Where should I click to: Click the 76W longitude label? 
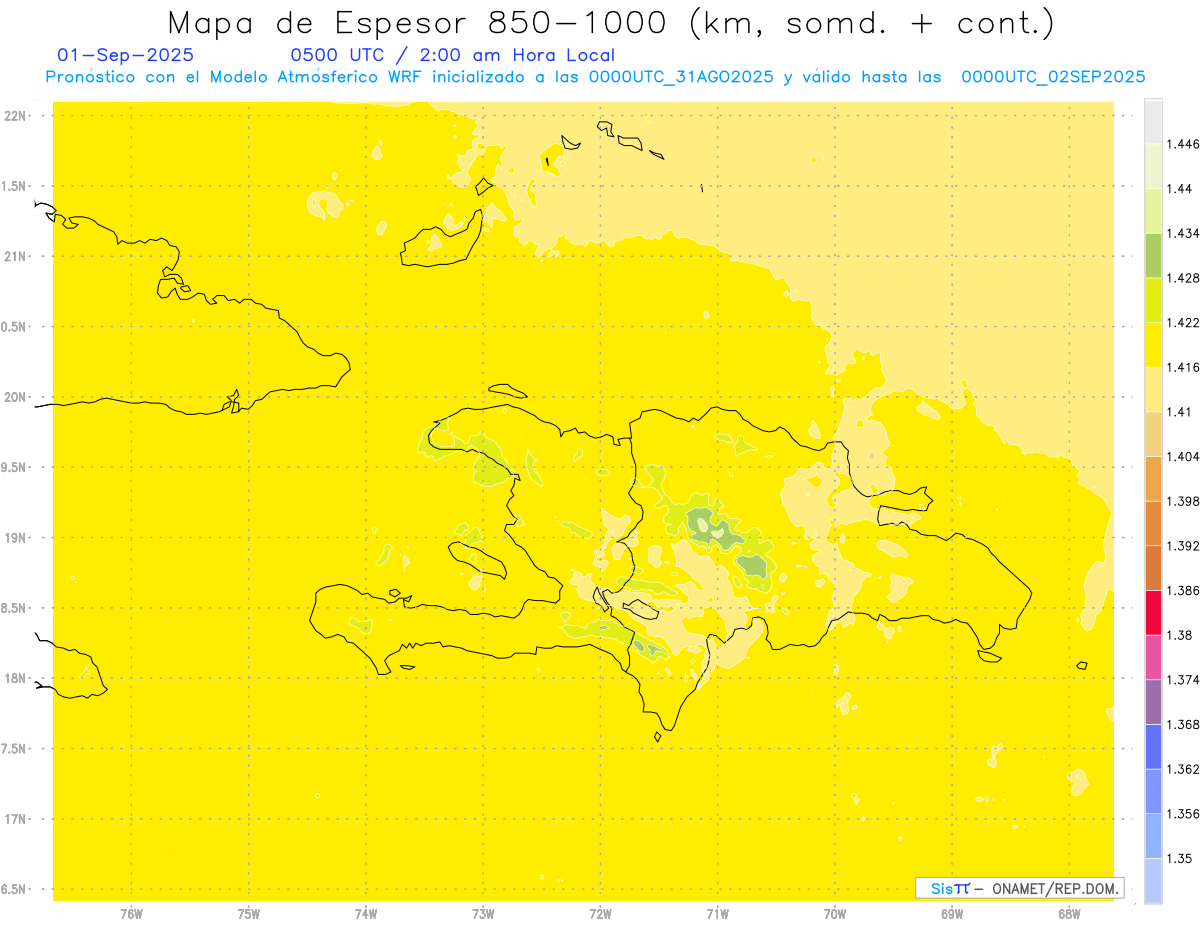131,913
